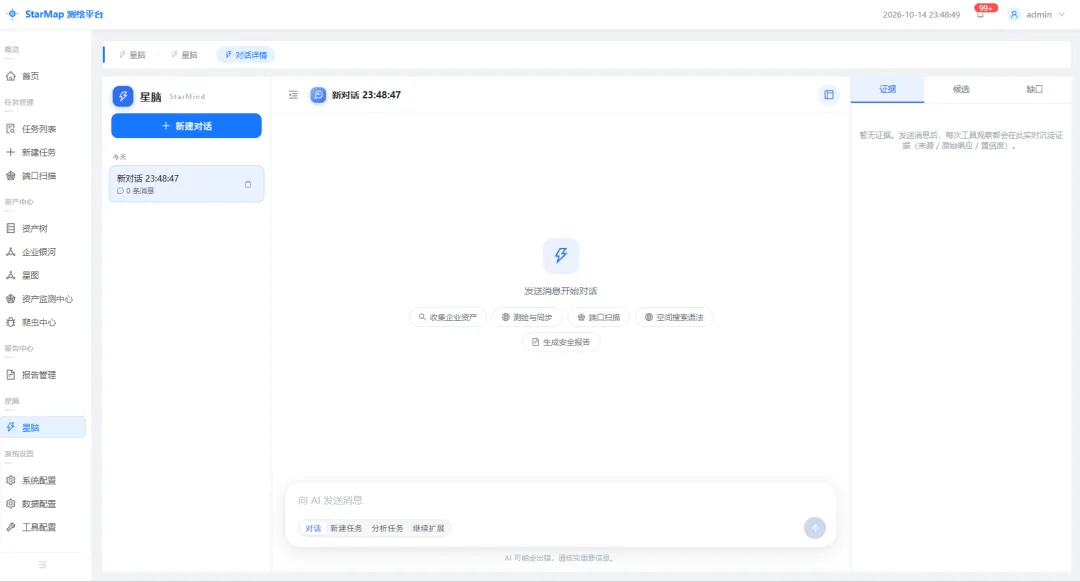
Task: Click the 收集企业资产 suggestion chip
Action: click(x=448, y=318)
